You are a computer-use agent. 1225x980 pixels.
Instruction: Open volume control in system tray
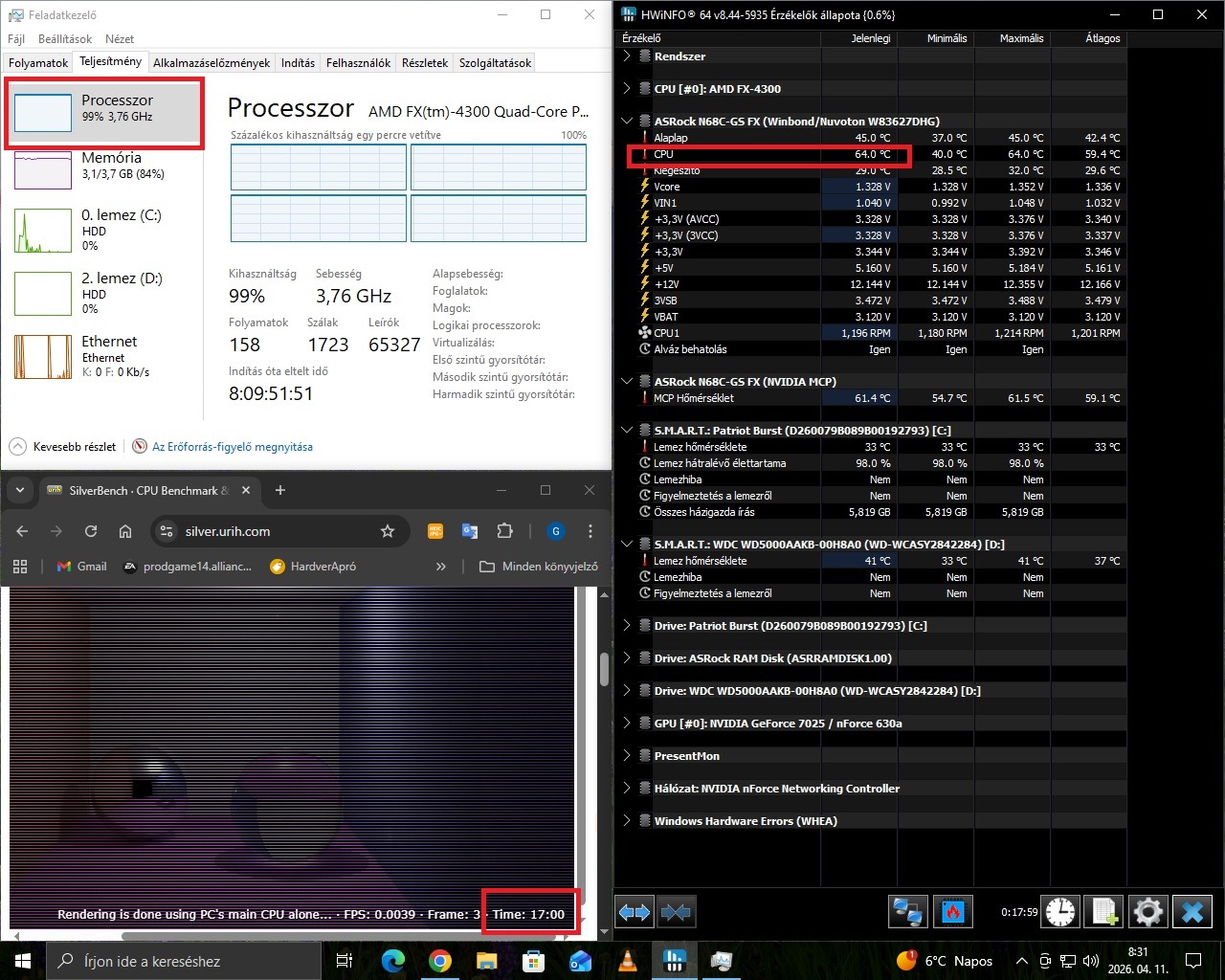click(x=1091, y=961)
